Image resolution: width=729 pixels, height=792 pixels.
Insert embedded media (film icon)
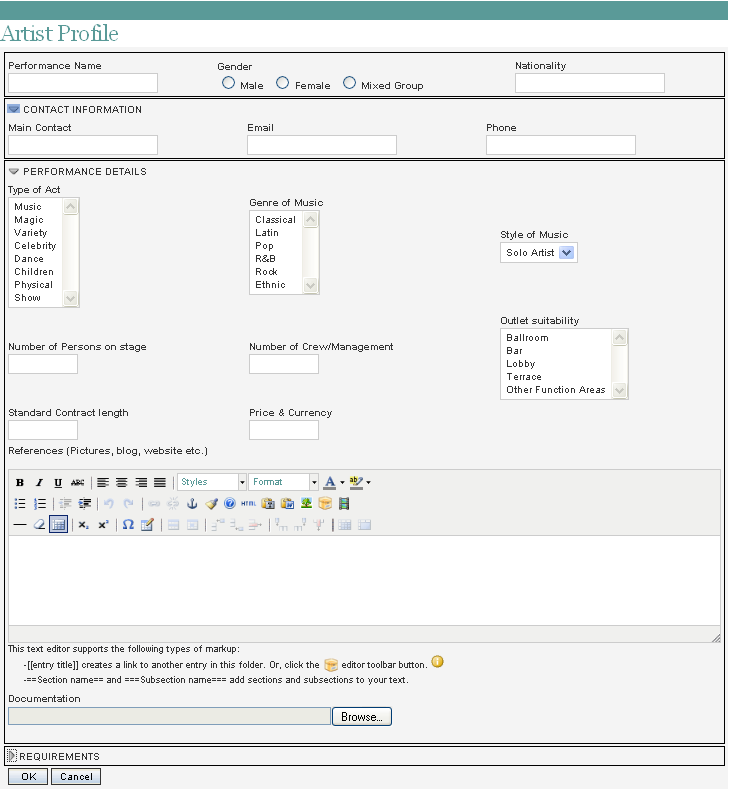344,504
